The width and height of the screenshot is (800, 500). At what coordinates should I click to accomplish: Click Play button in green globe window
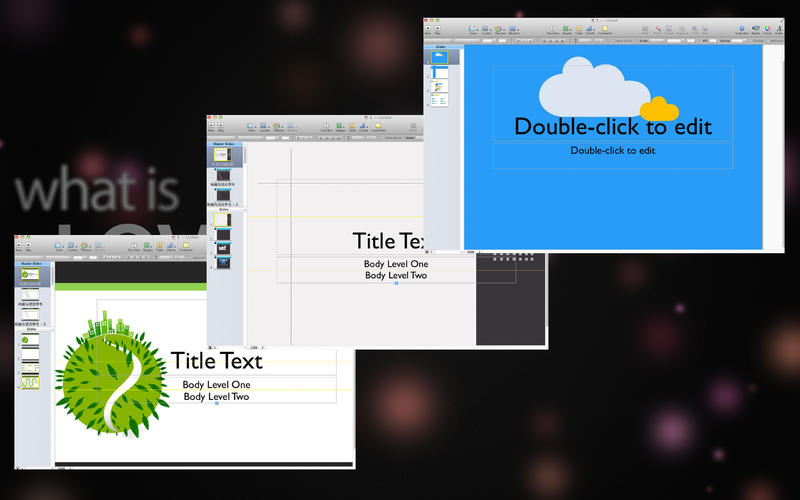29,246
